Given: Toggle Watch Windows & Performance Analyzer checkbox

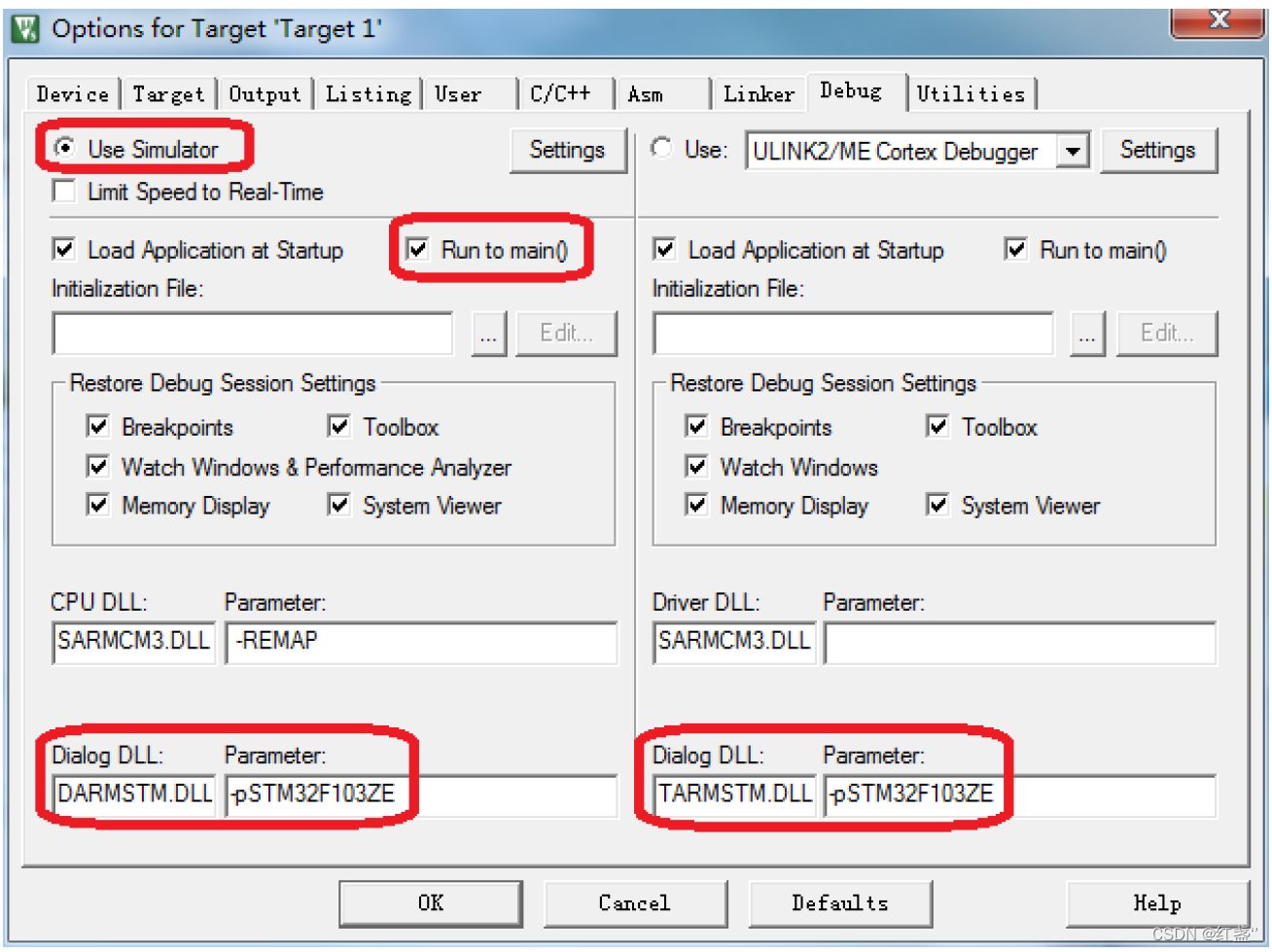Looking at the screenshot, I should click(x=98, y=466).
